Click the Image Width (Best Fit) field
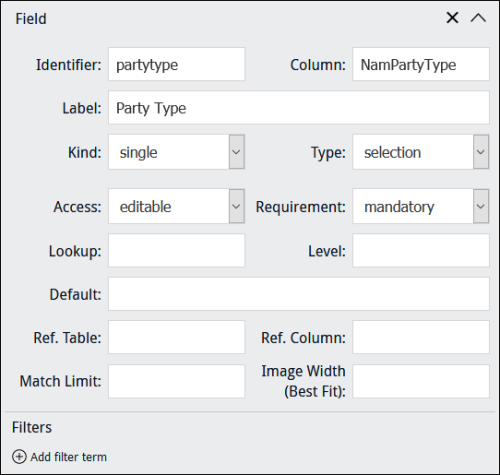The image size is (500, 475). 421,381
